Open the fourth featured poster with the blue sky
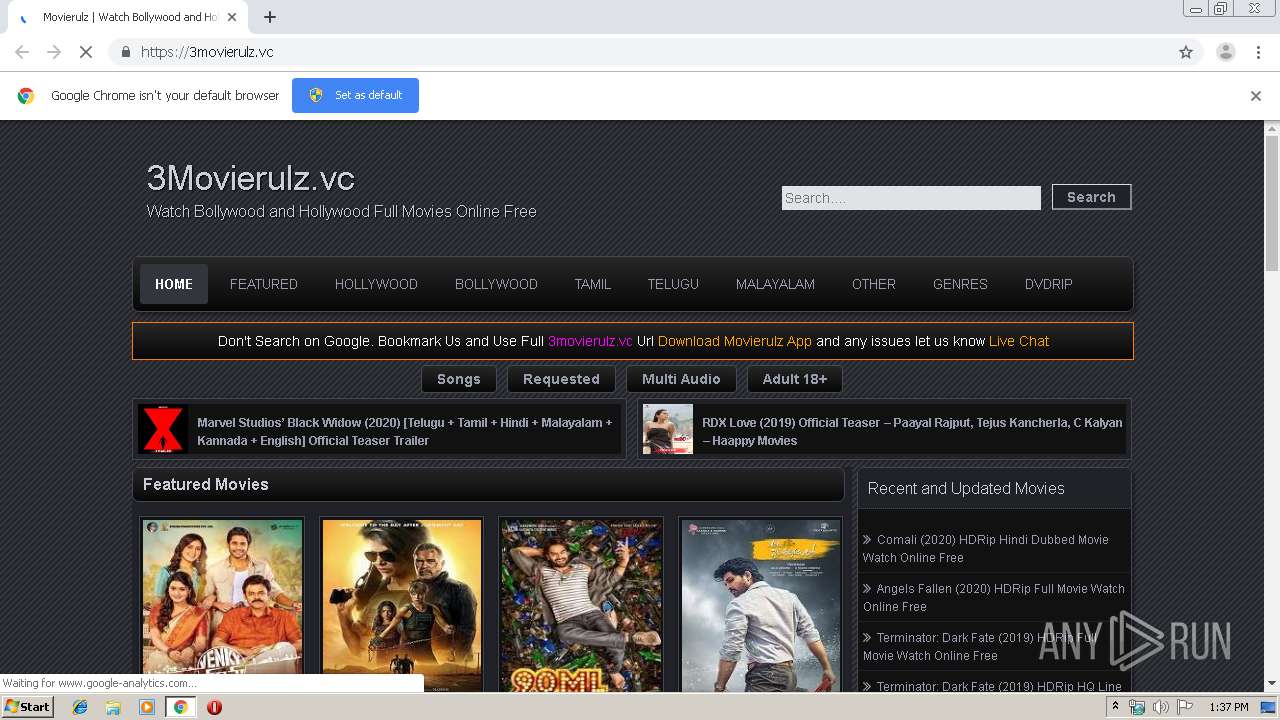The image size is (1280, 720). [x=761, y=605]
